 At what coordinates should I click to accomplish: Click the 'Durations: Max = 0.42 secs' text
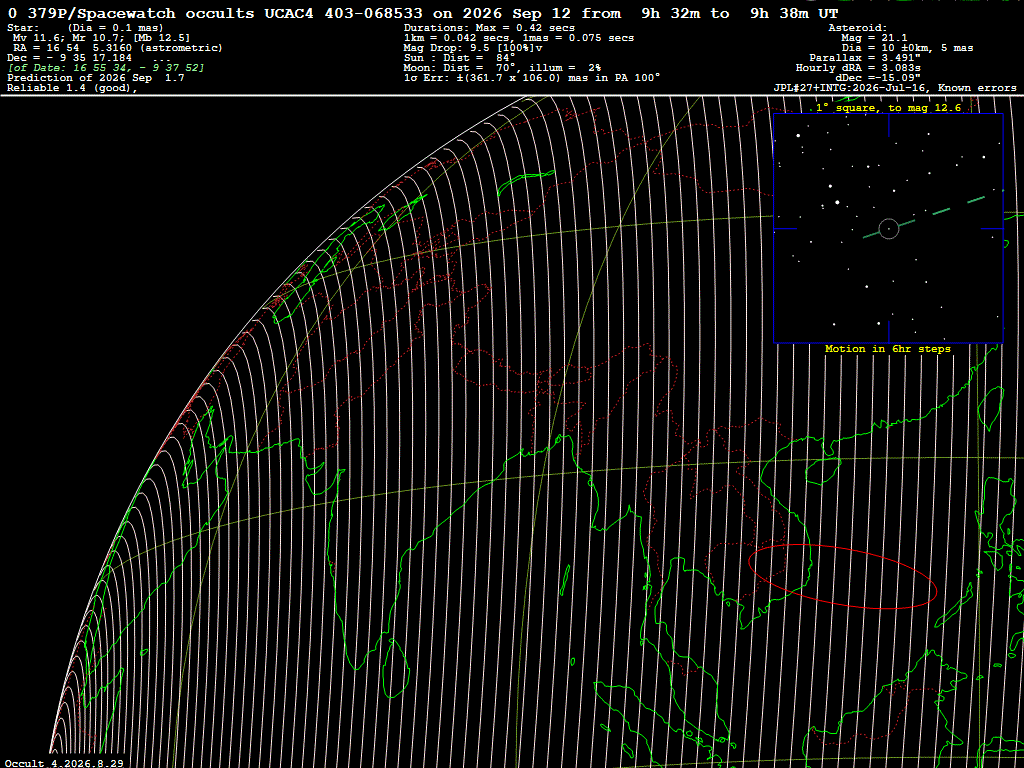pos(489,28)
